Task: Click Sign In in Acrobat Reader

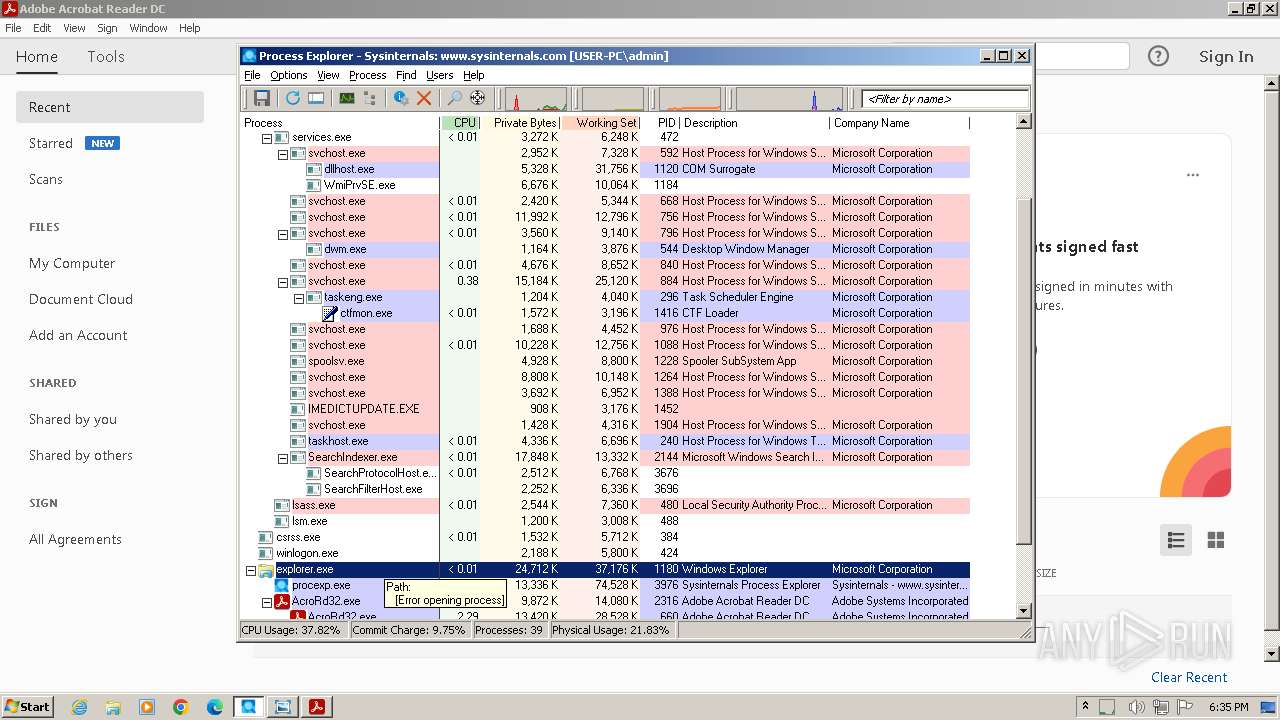Action: [1226, 57]
